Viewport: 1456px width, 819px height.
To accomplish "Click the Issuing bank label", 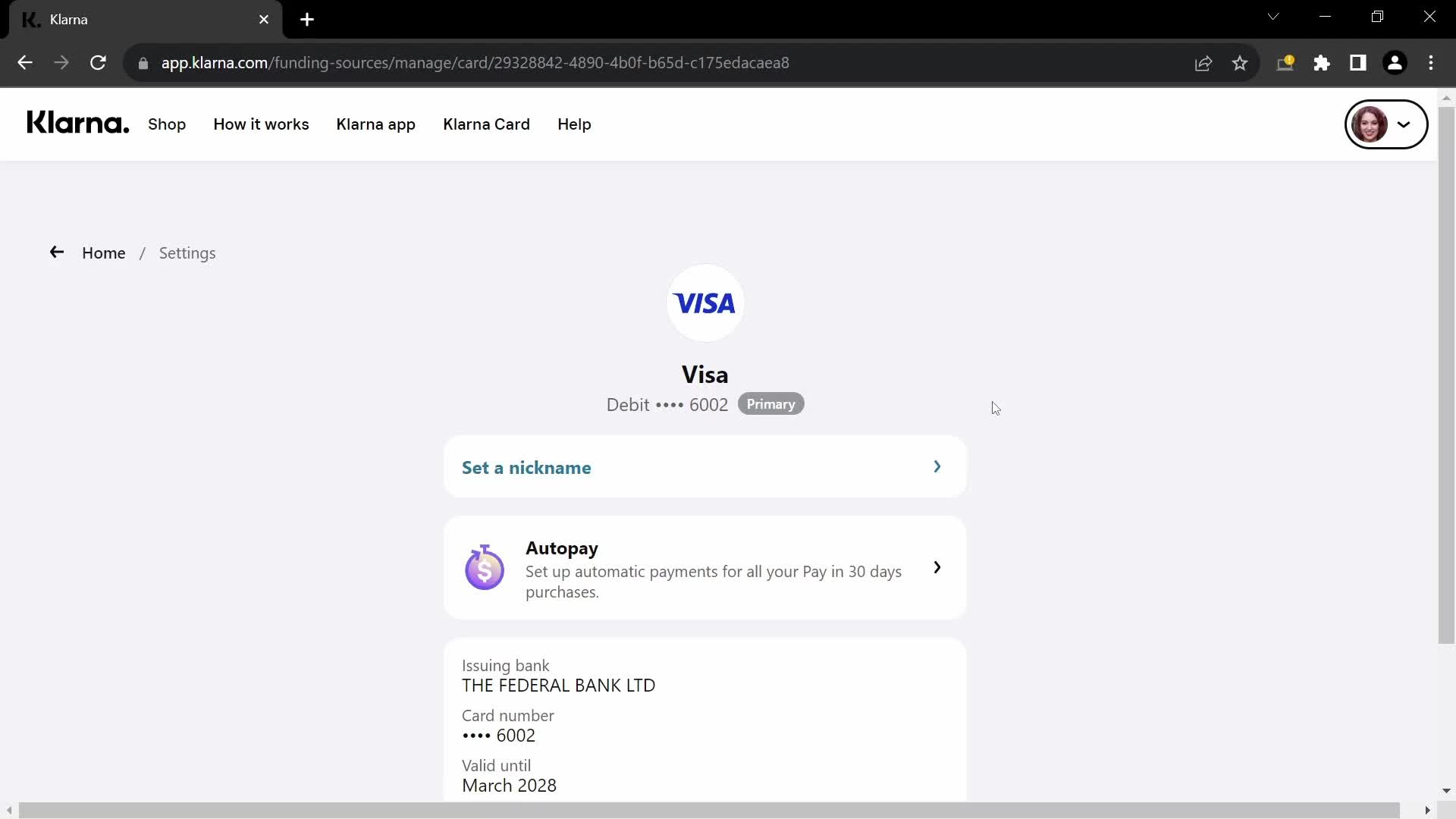I will click(x=505, y=666).
